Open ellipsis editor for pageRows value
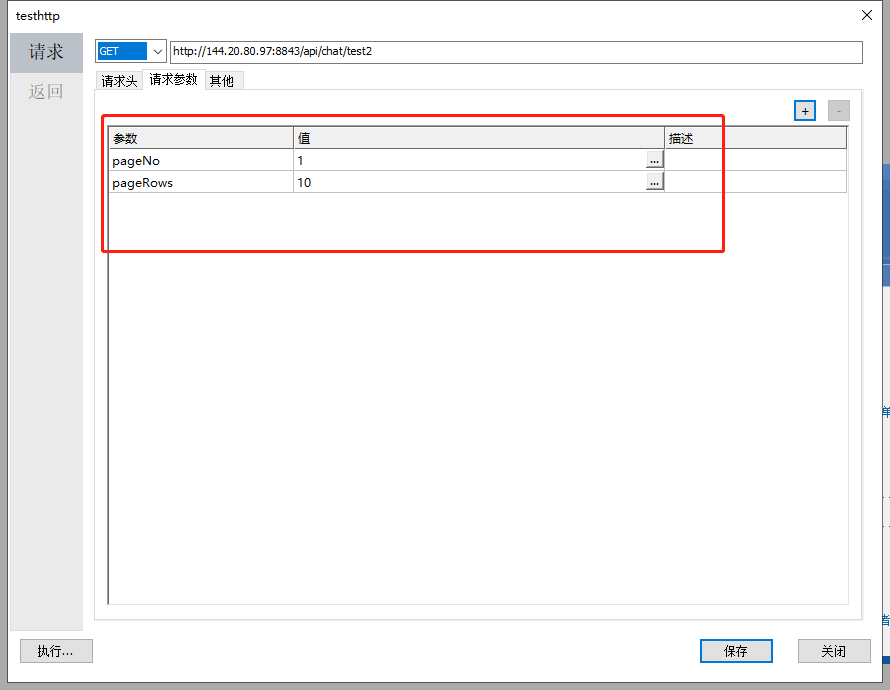This screenshot has height=690, width=890. 654,182
